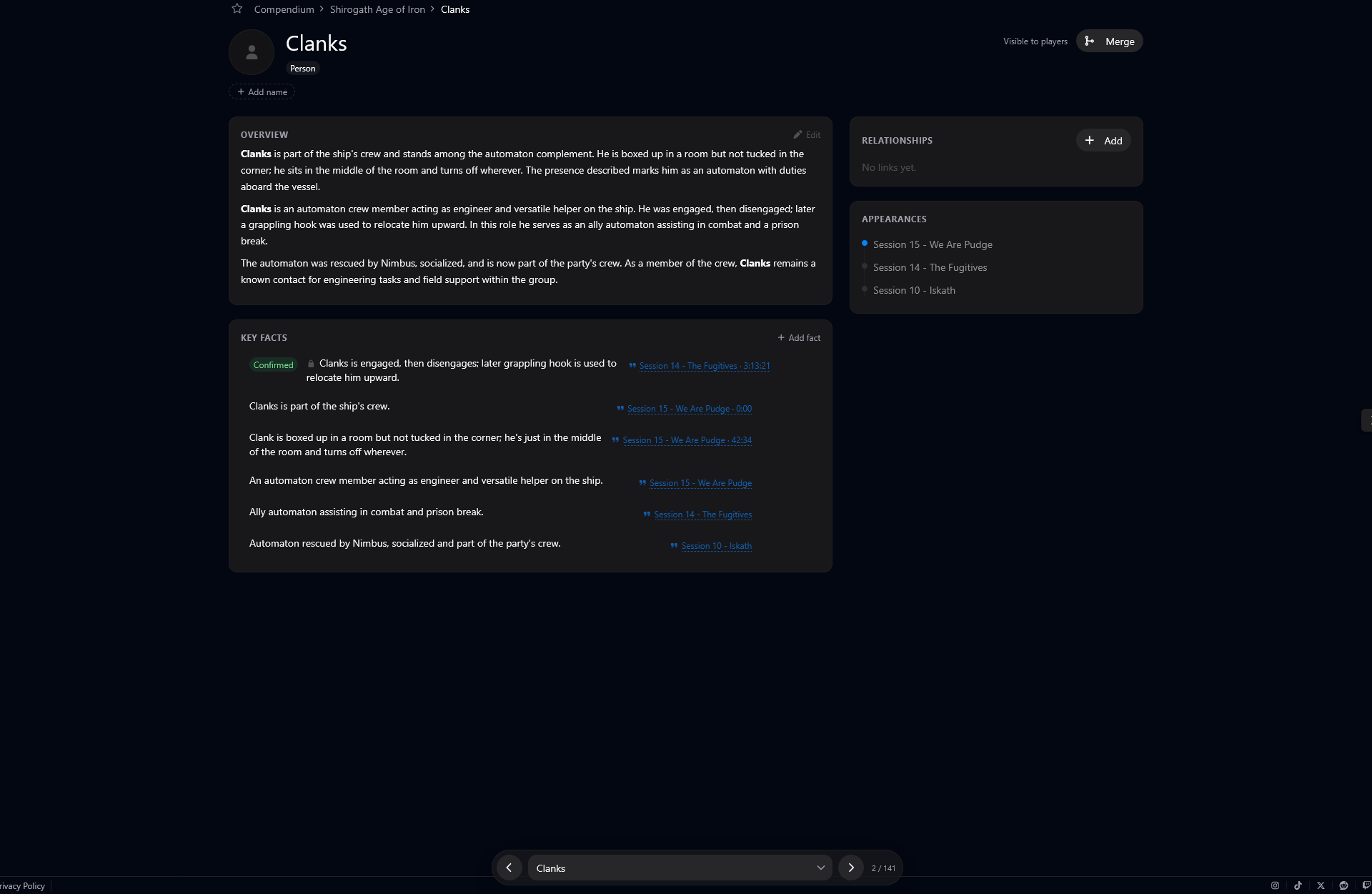Open the Reddit link in footer

(x=1343, y=885)
